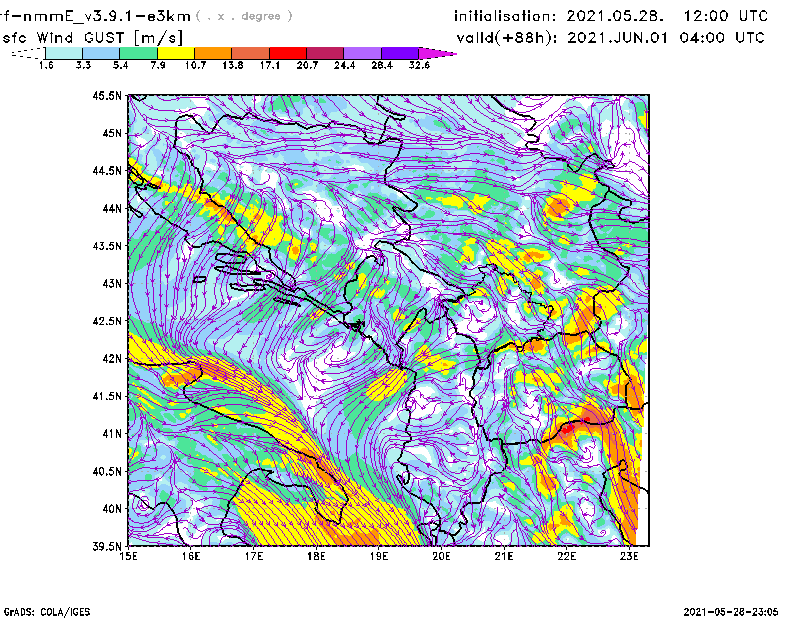Click the white dashed legend start arrow
This screenshot has width=800, height=618.
tap(29, 53)
